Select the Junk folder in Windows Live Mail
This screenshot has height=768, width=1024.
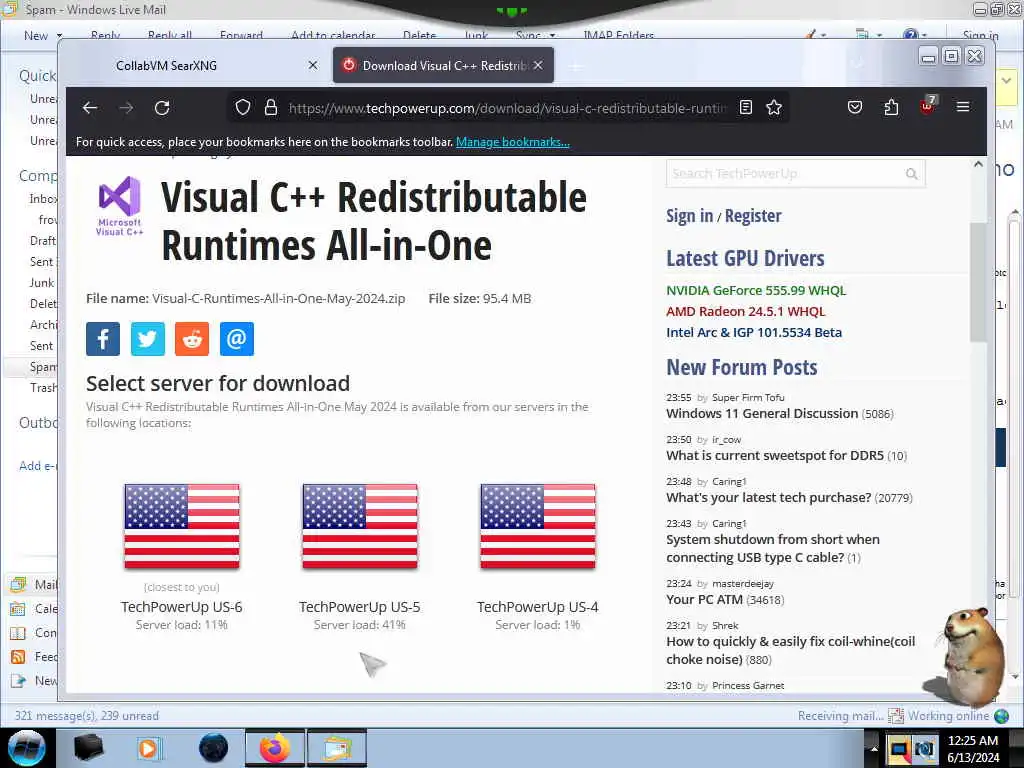tap(42, 283)
